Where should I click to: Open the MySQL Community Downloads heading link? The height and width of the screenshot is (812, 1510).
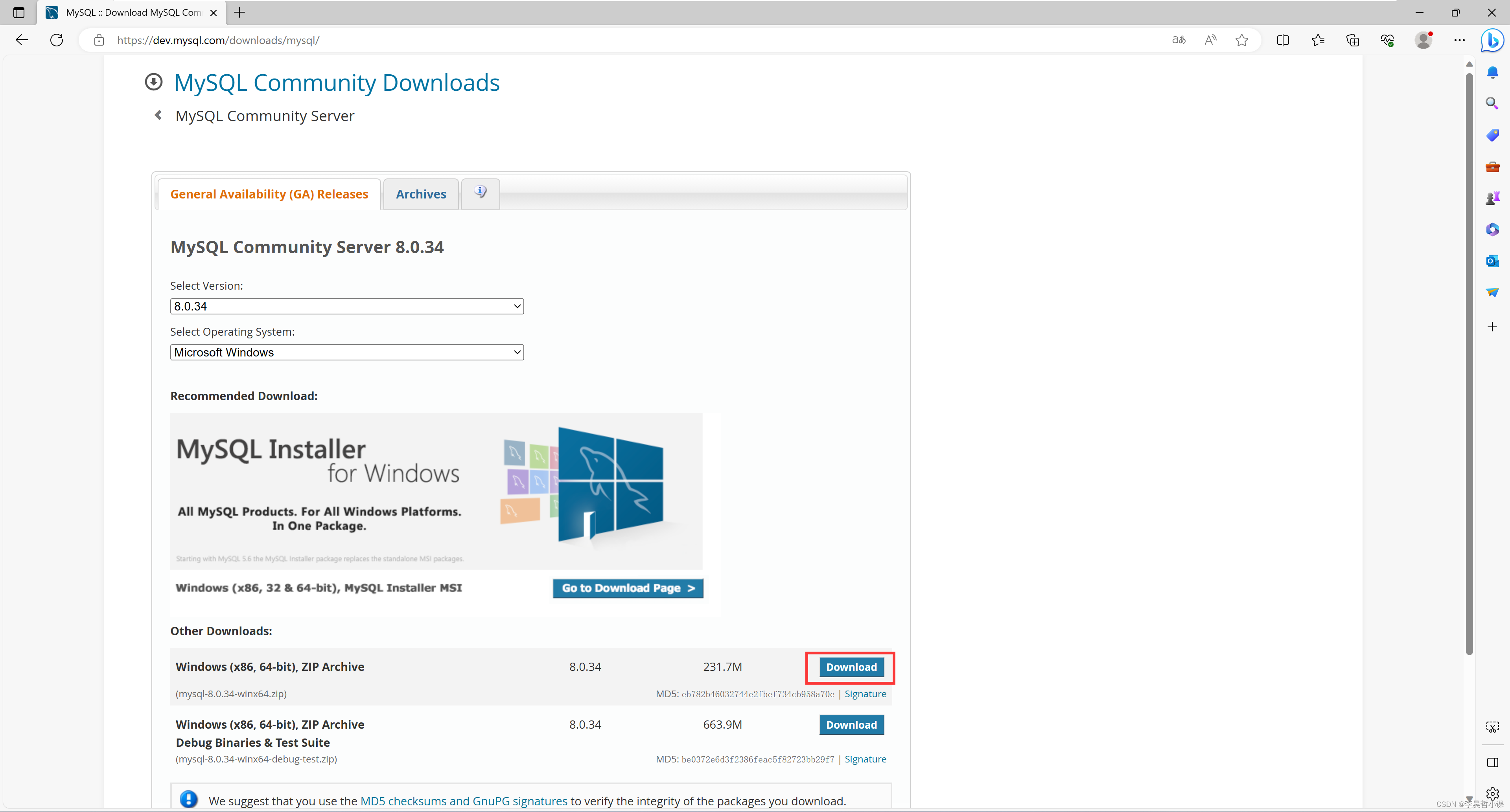[337, 83]
